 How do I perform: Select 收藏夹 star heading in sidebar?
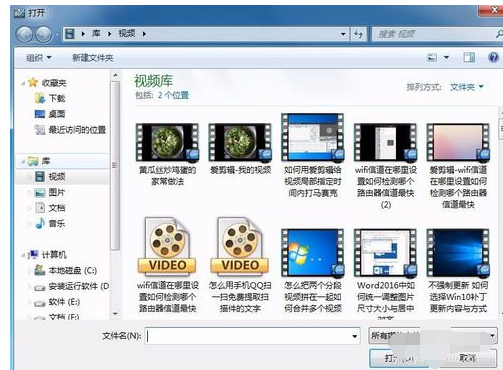[47, 82]
